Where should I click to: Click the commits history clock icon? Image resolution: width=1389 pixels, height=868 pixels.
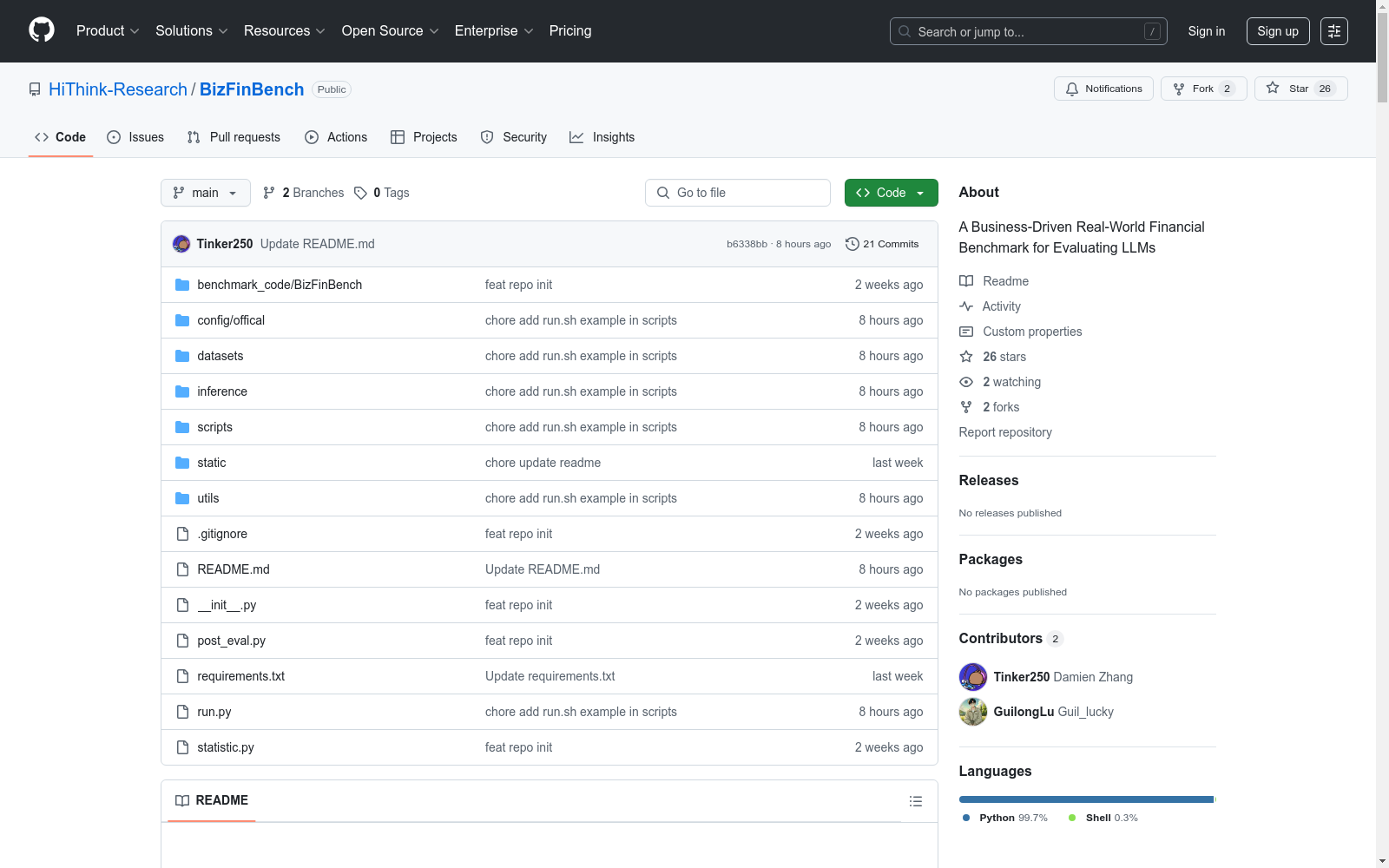click(852, 244)
